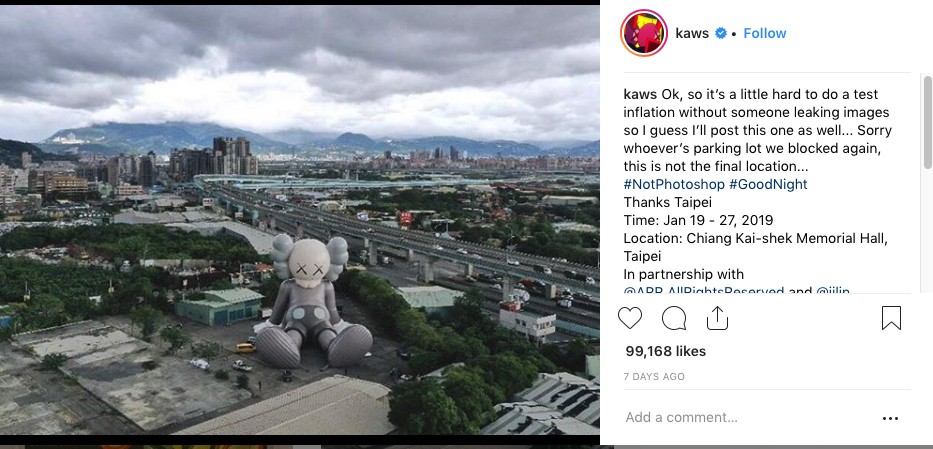Open the @jilin mention at caption end
This screenshot has width=933, height=449.
coord(833,291)
